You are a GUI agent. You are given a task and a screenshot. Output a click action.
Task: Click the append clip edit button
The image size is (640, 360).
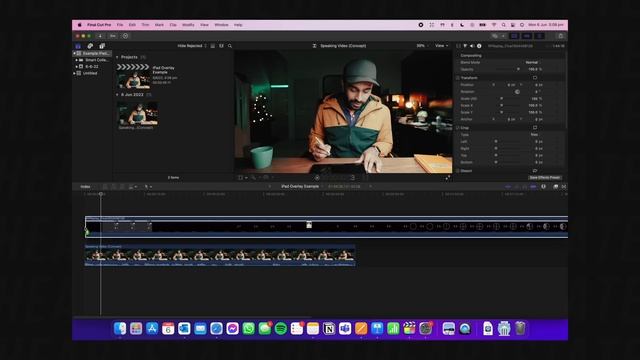(122, 187)
